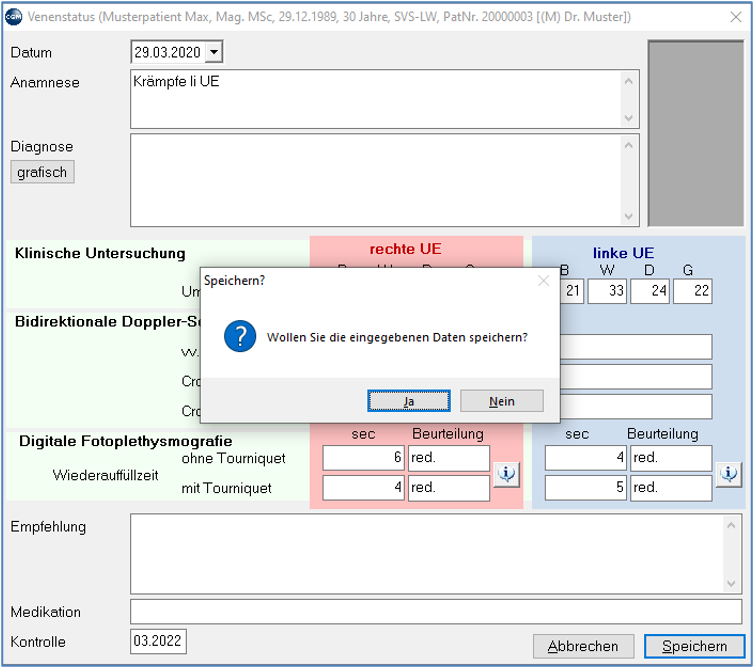Viewport: 754px width, 668px height.
Task: Click the ohne Tourniquet label
Action: 234,458
